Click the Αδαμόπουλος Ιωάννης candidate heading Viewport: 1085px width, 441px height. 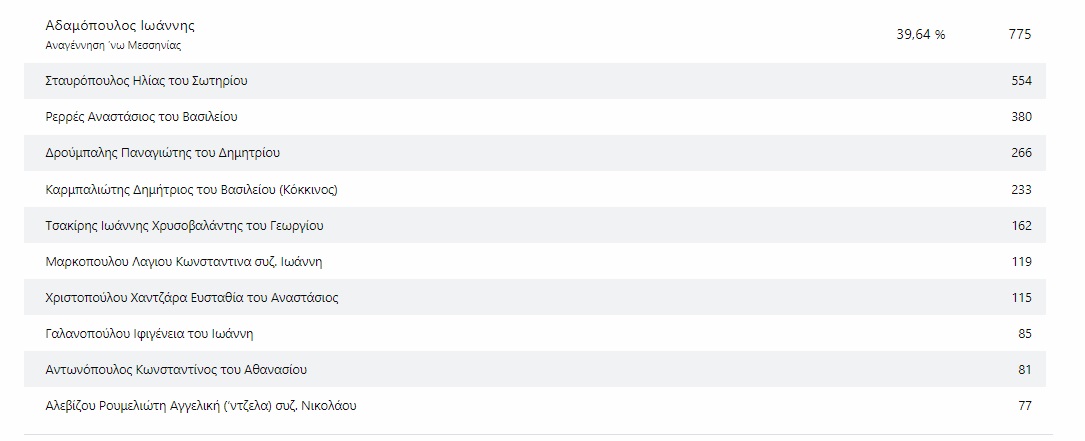[x=120, y=26]
